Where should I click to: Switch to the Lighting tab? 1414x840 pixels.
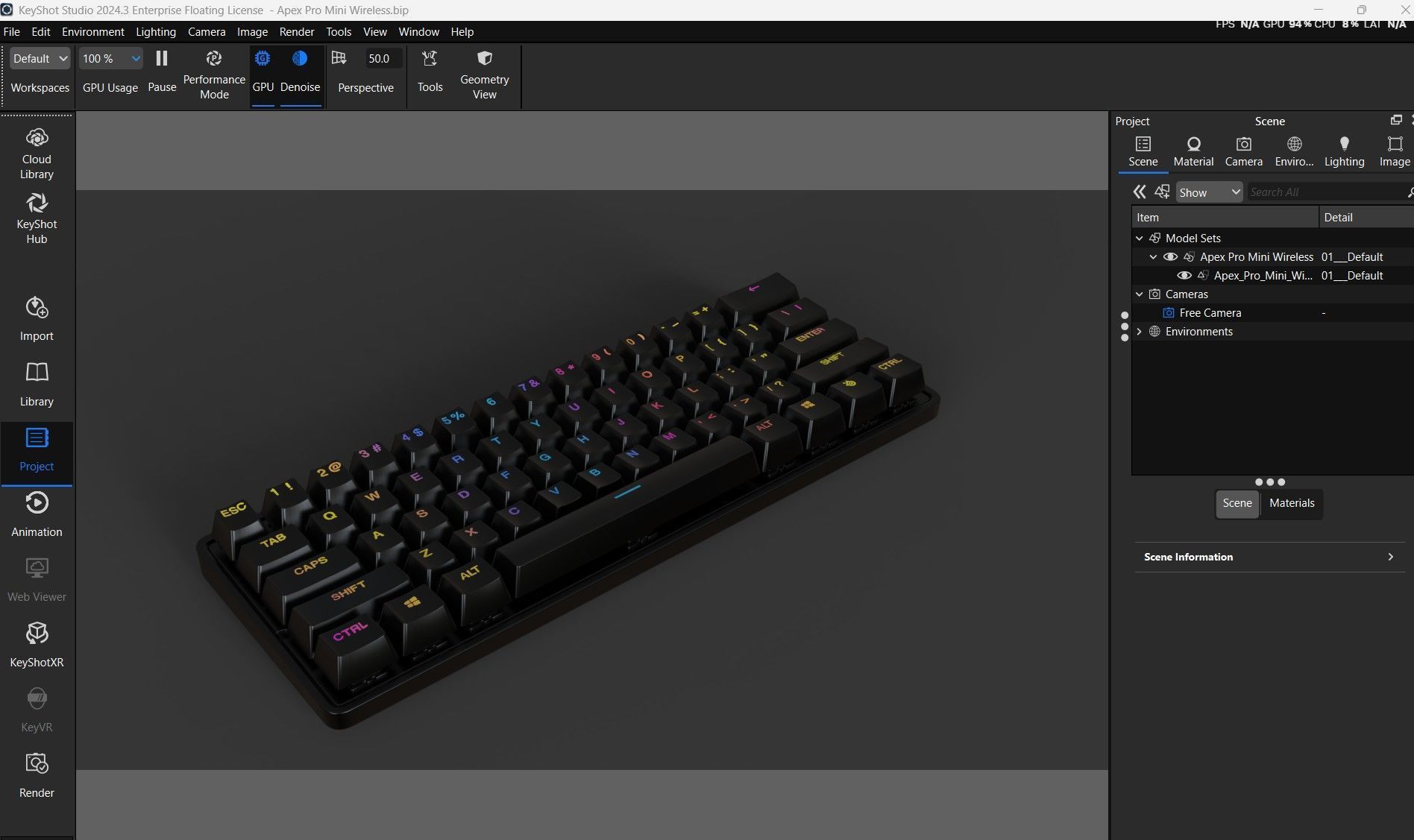pyautogui.click(x=1344, y=151)
